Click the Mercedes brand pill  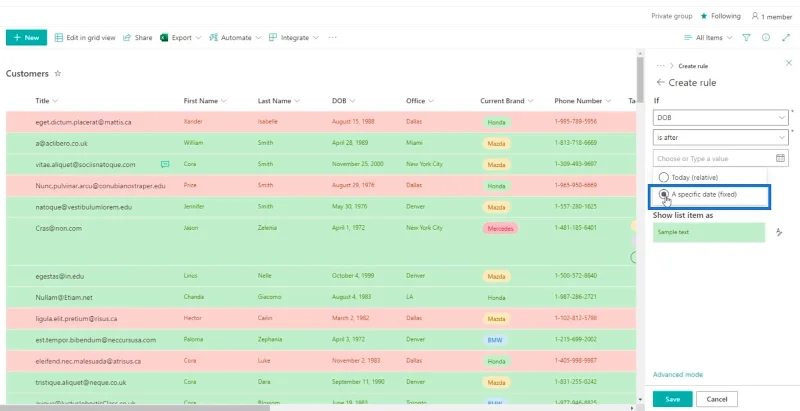point(499,228)
